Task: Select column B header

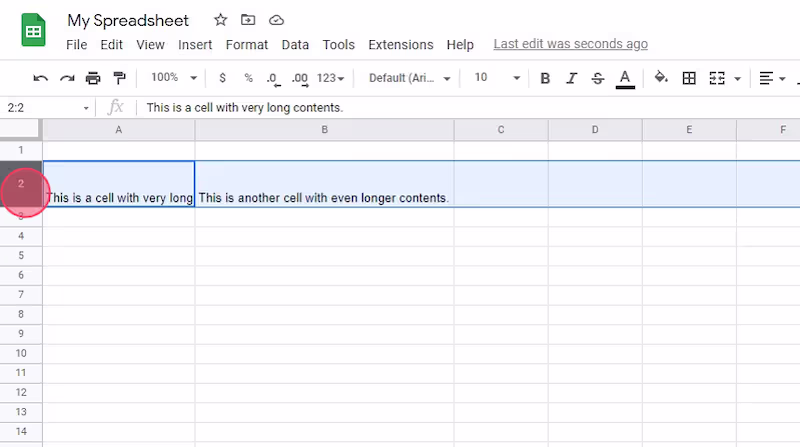Action: click(x=324, y=130)
